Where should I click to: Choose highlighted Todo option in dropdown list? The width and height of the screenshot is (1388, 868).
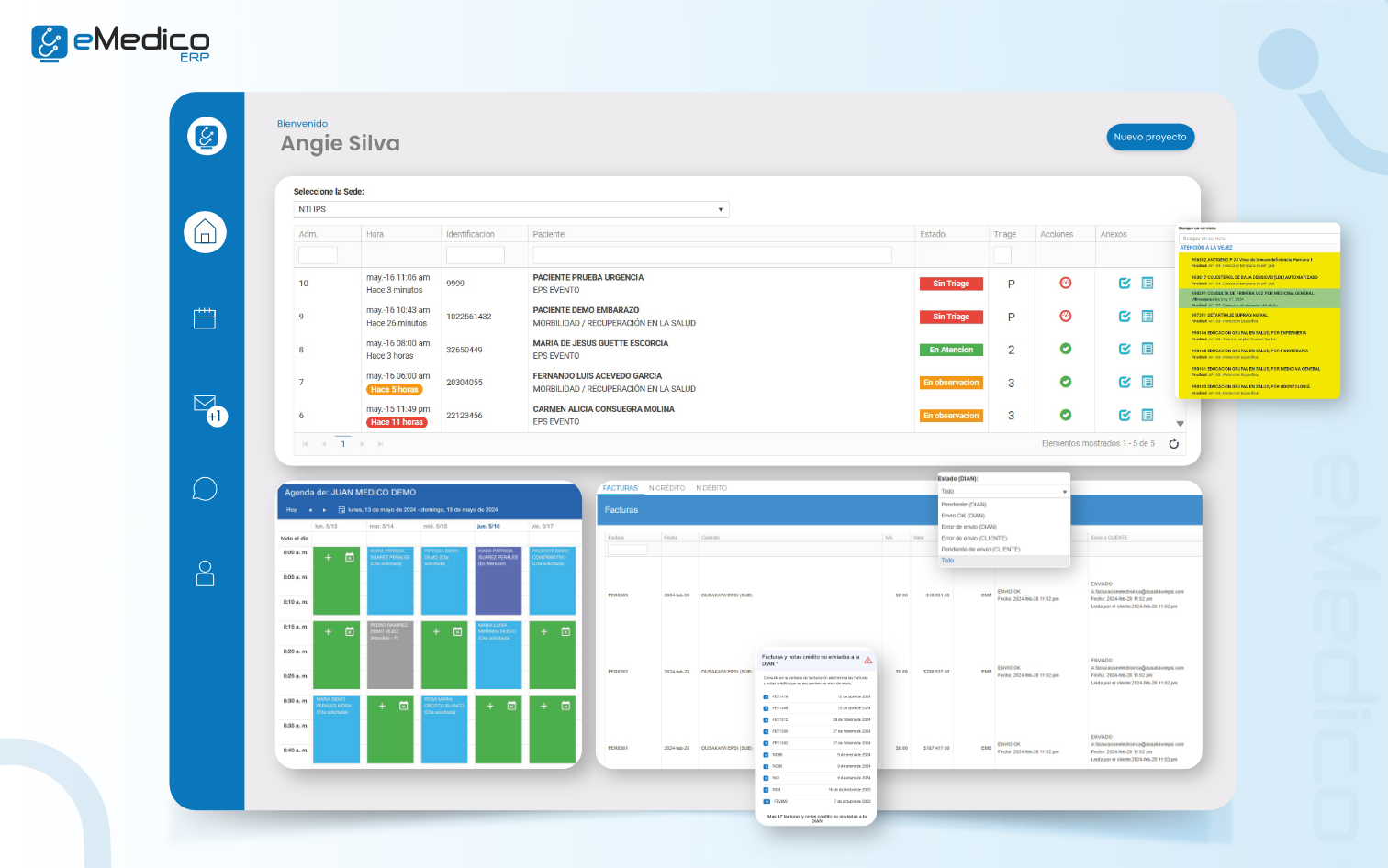1003,560
